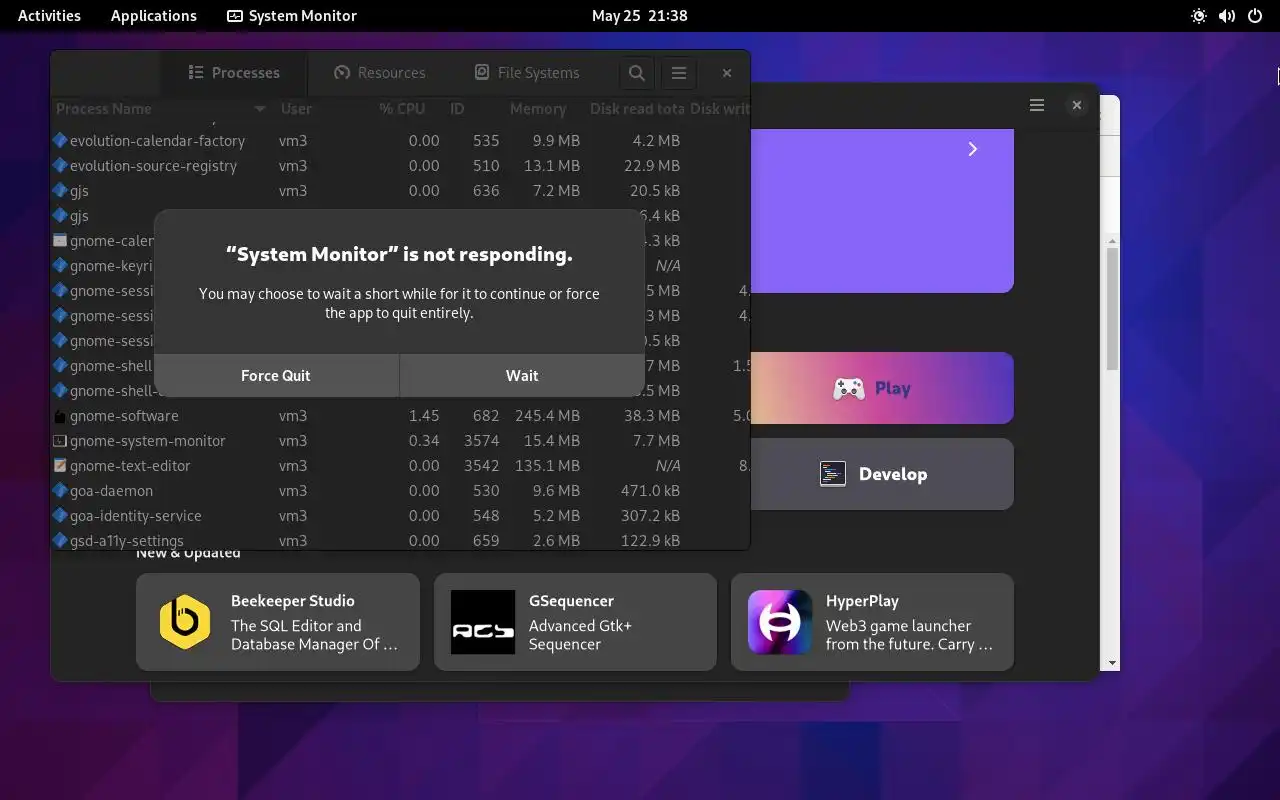Close the System Monitor window

(x=727, y=73)
